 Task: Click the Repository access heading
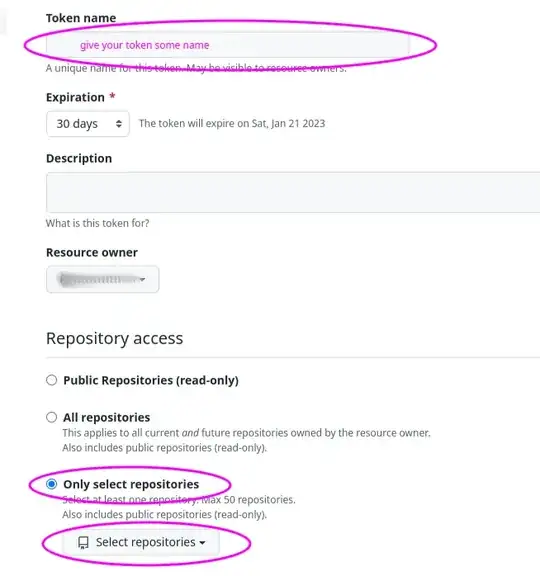[115, 338]
